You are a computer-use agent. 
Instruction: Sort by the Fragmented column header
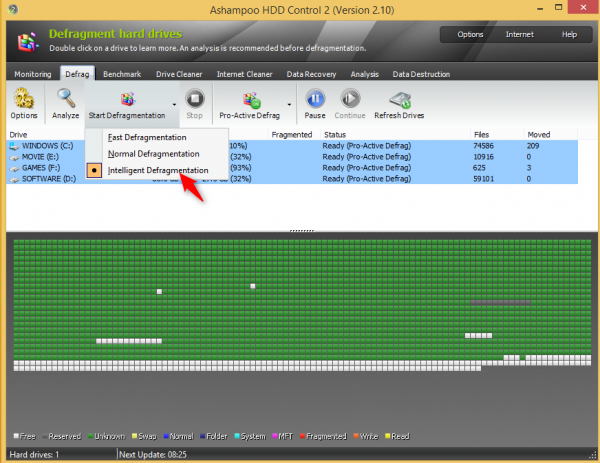click(292, 135)
